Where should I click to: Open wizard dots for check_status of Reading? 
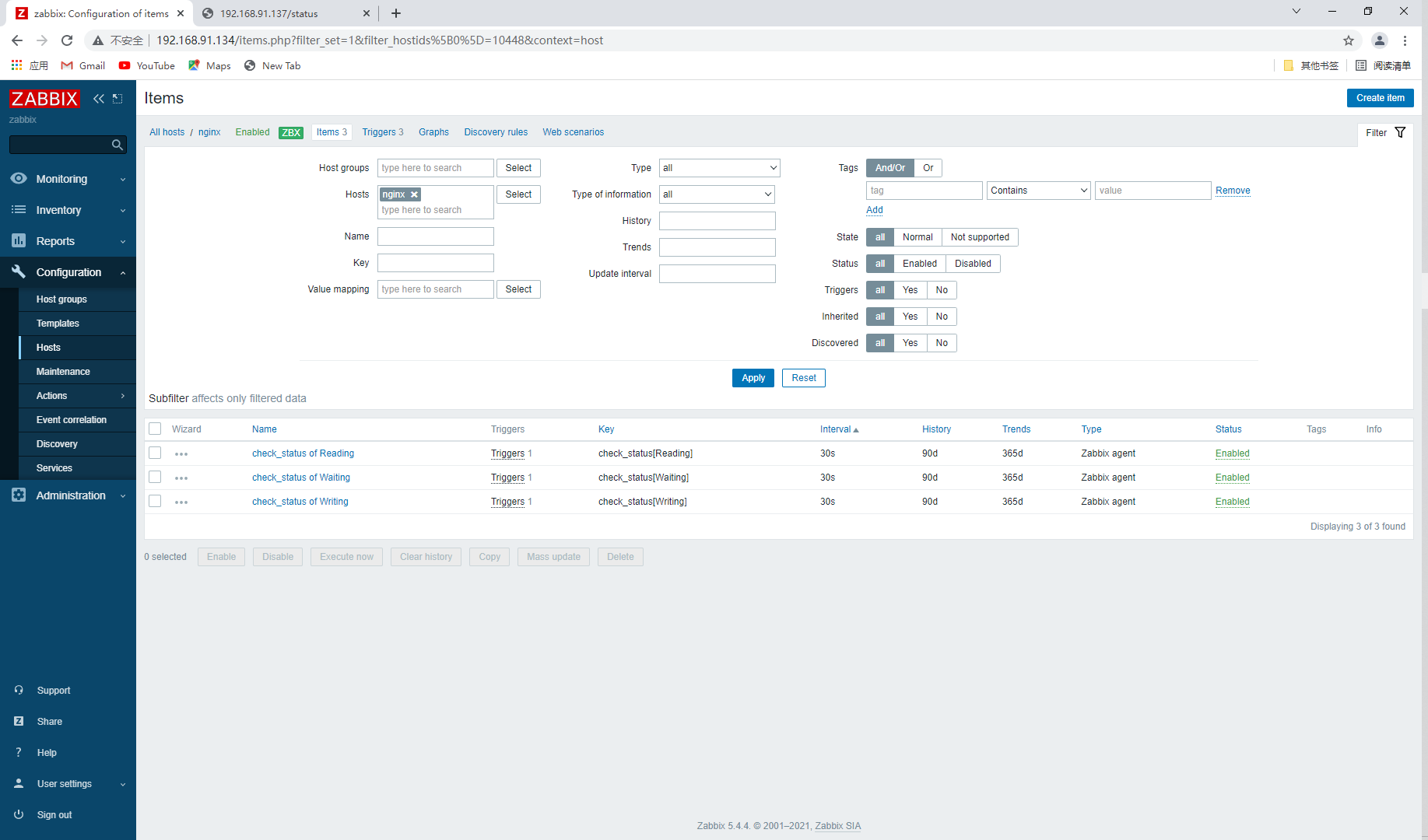tap(181, 454)
